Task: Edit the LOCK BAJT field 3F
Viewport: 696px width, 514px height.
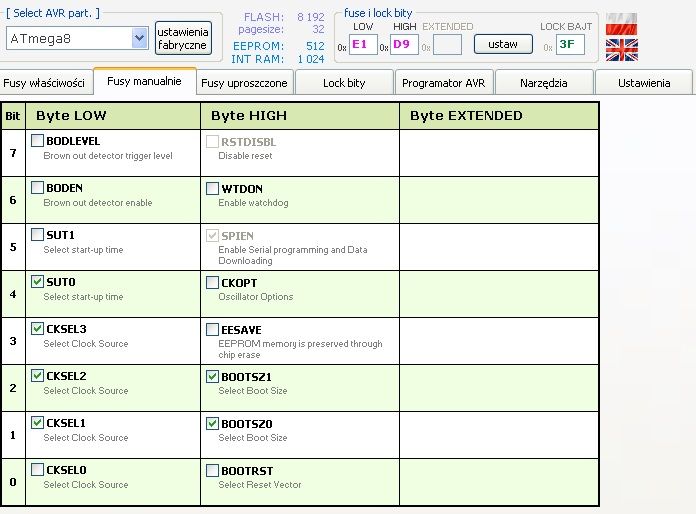Action: pos(570,44)
